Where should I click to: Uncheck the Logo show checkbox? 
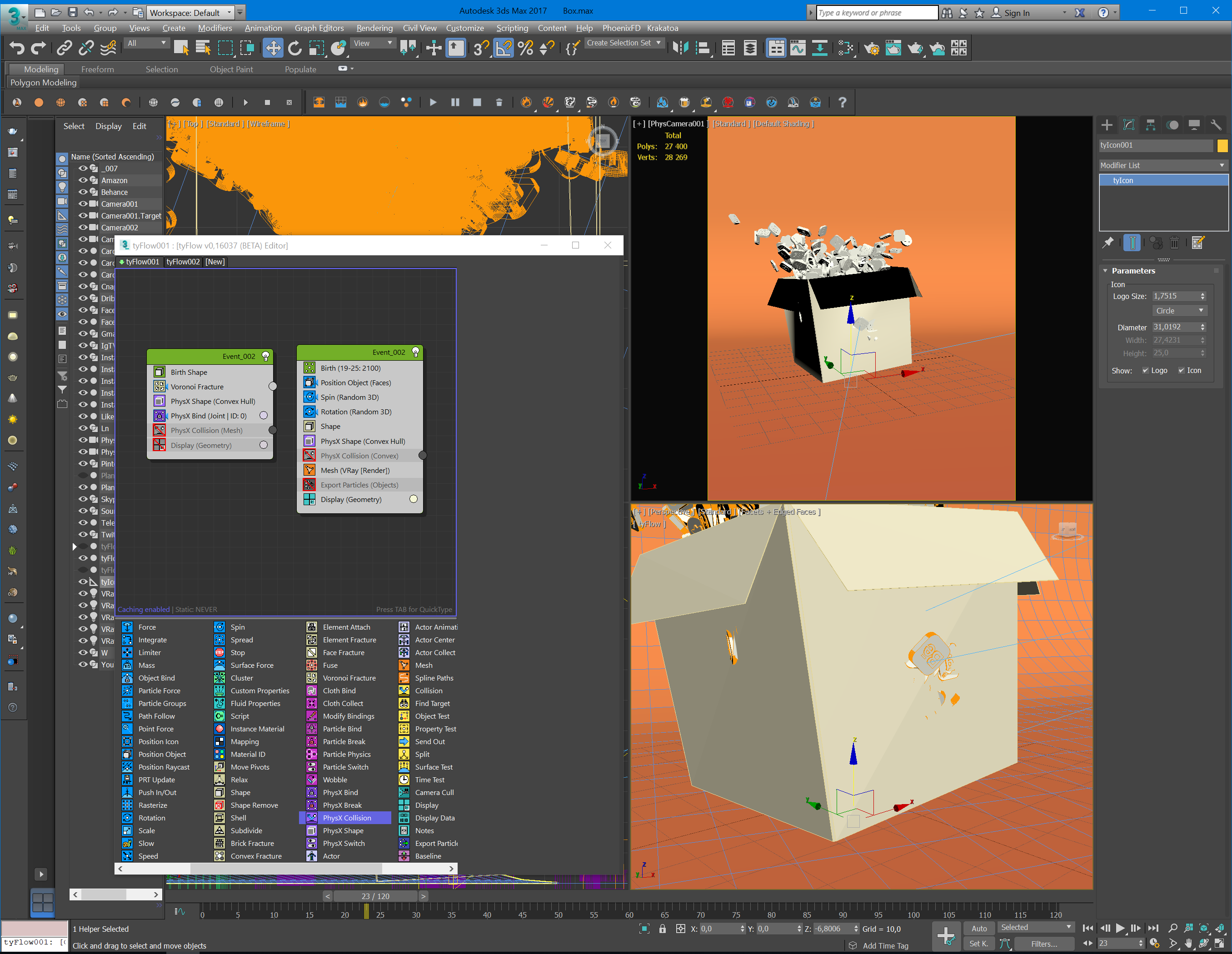(x=1145, y=370)
